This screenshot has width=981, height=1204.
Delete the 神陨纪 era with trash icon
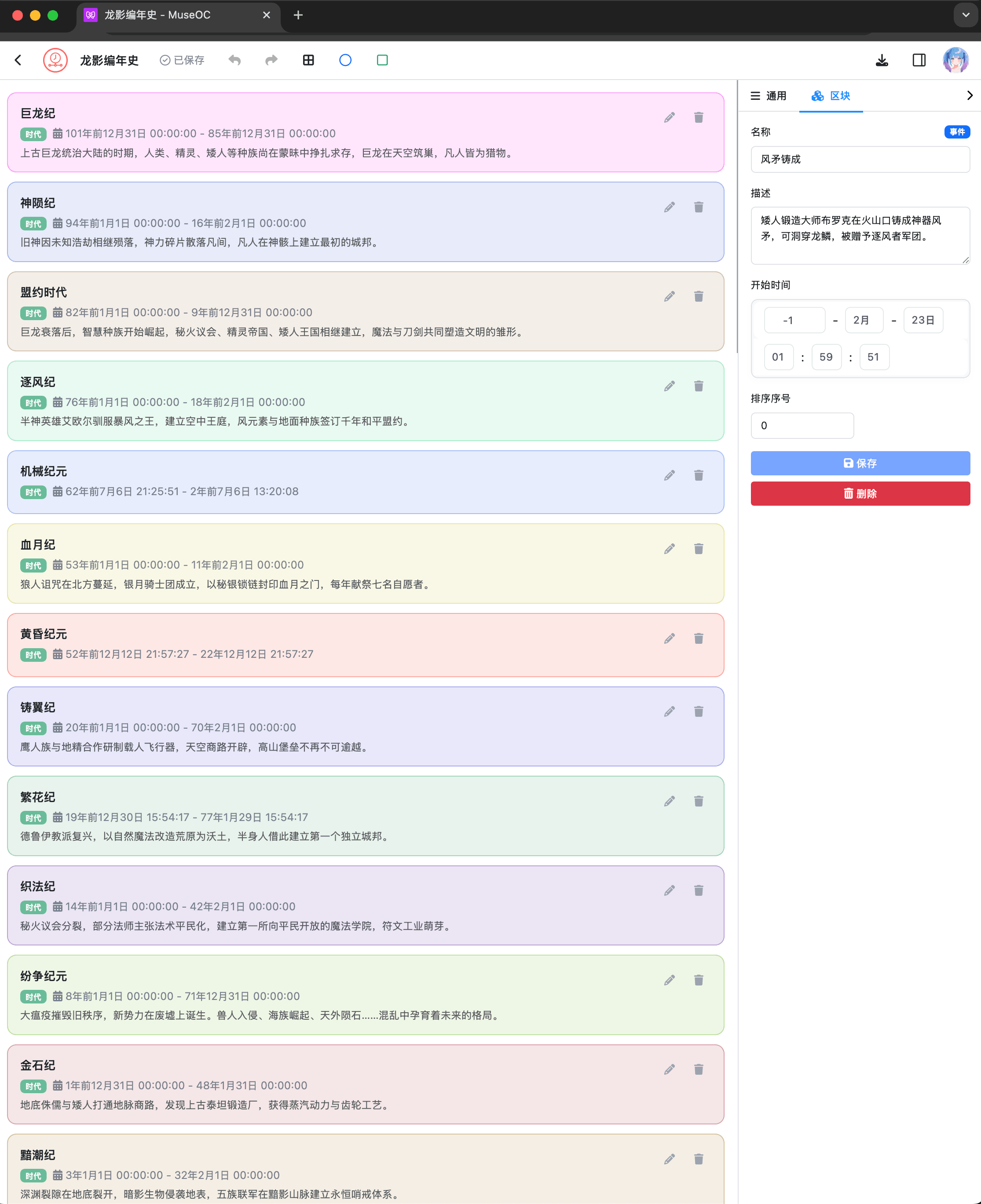(x=699, y=207)
